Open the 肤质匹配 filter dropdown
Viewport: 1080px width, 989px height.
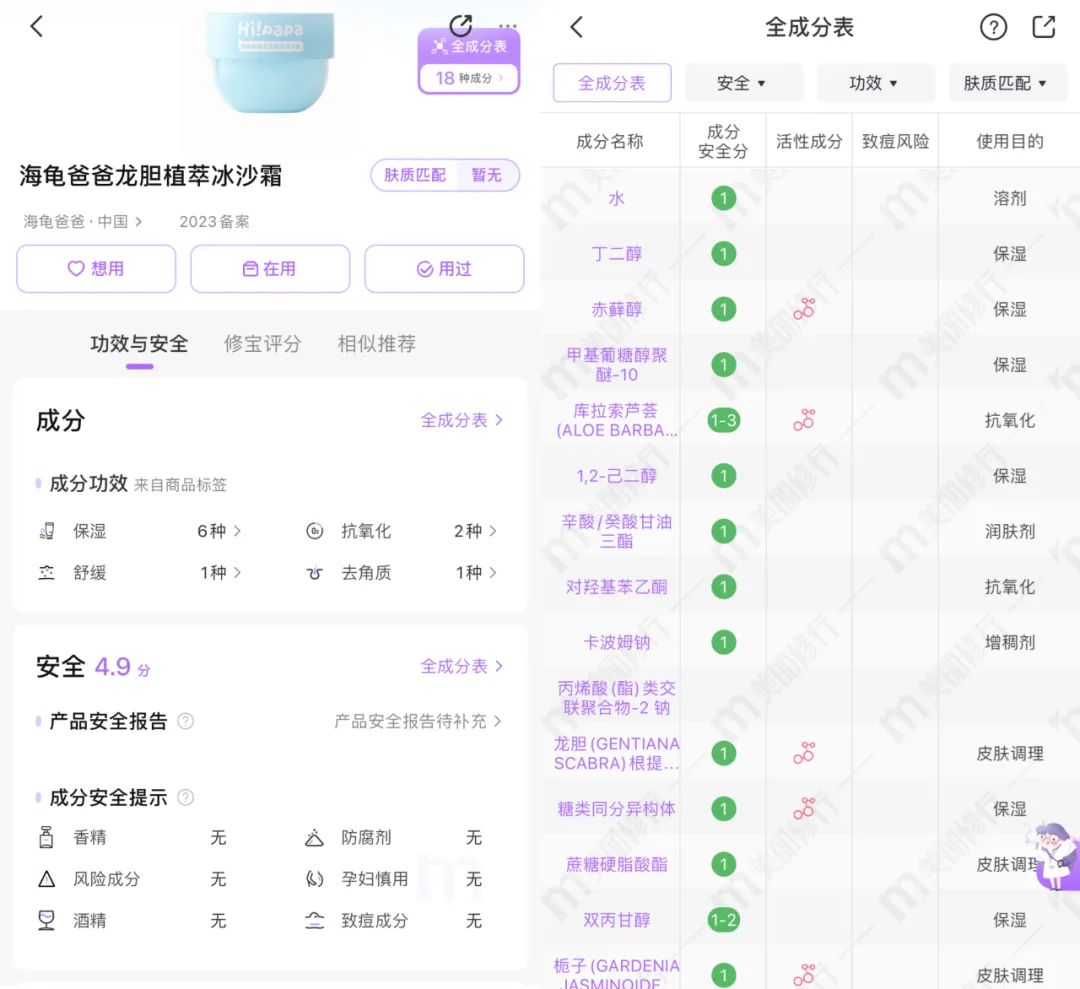(1008, 83)
